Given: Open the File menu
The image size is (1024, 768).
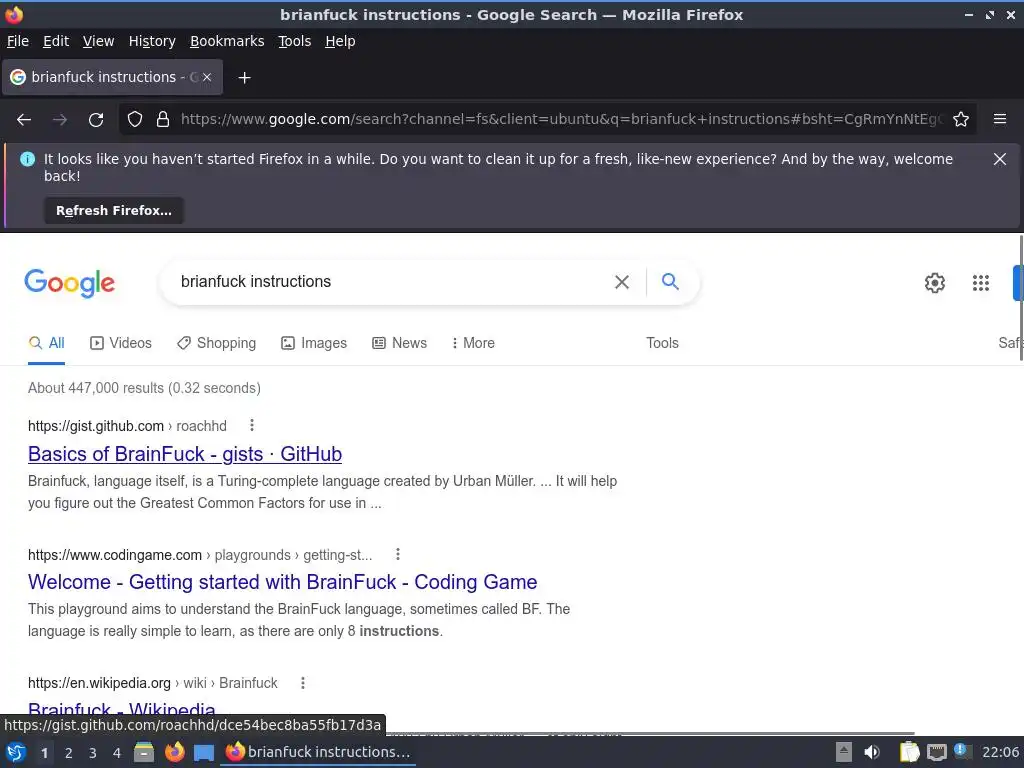Looking at the screenshot, I should click(18, 41).
